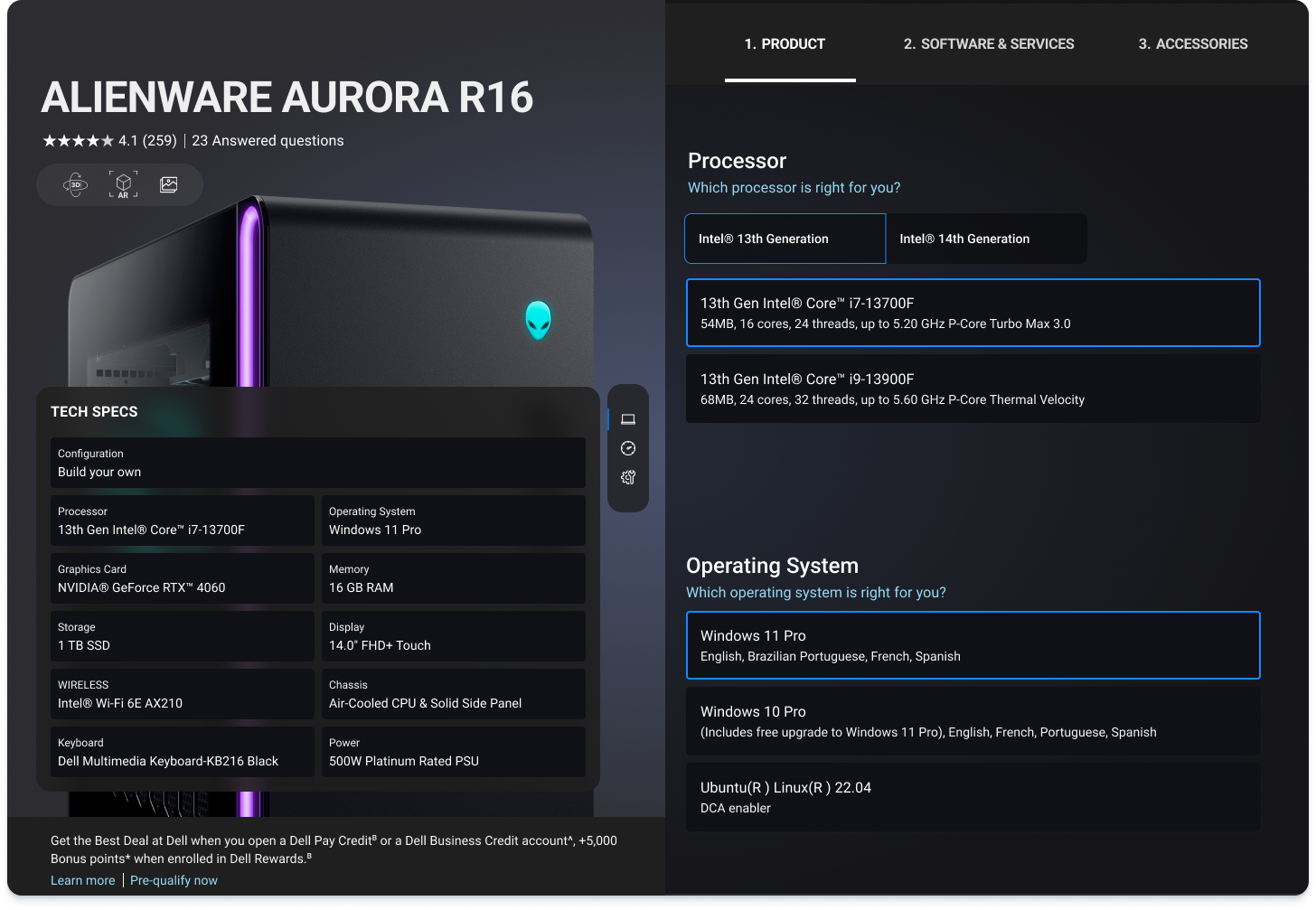Select the Intel 14th Generation tab
1316x910 pixels.
[987, 239]
